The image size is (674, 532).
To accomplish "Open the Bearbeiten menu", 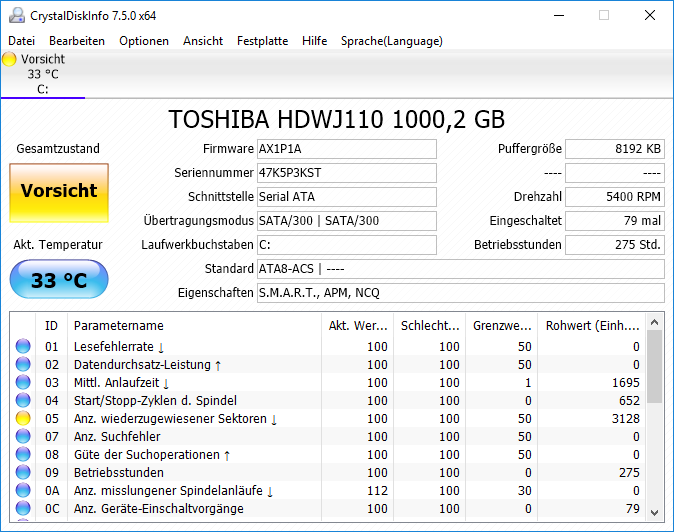I will [x=77, y=41].
